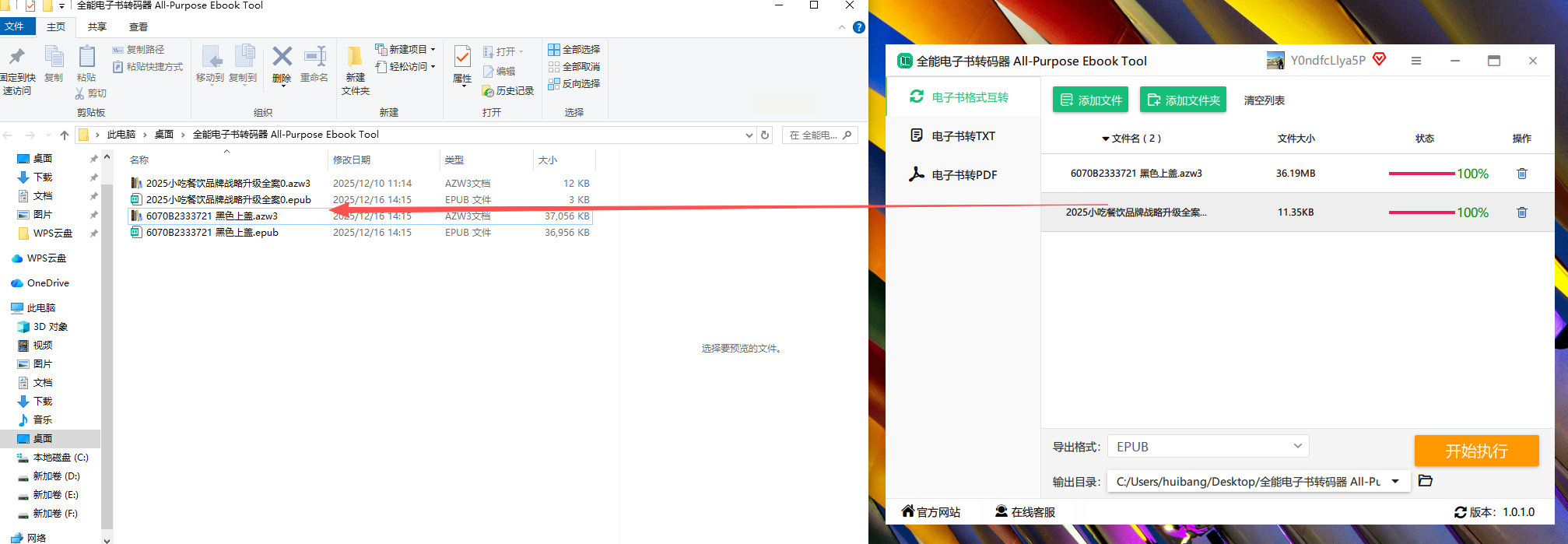The image size is (1568, 544).
Task: Check version refresh icon beside 版本
Action: point(1461,512)
